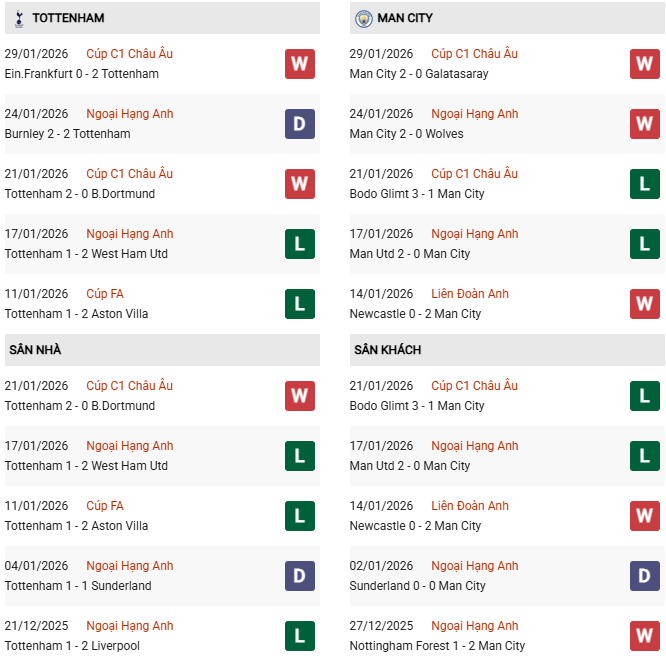Click the Man City club crest icon
The image size is (666, 659).
pyautogui.click(x=364, y=18)
